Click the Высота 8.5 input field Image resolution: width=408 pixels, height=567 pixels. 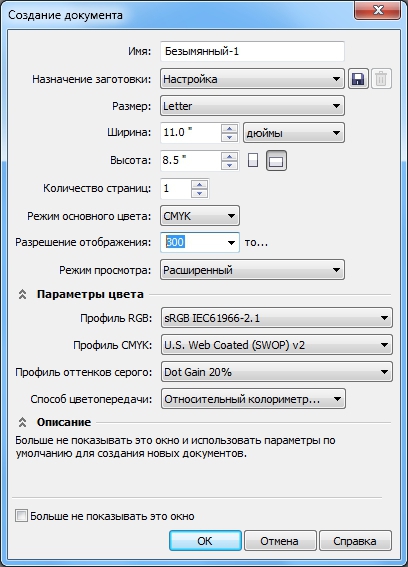(x=191, y=160)
